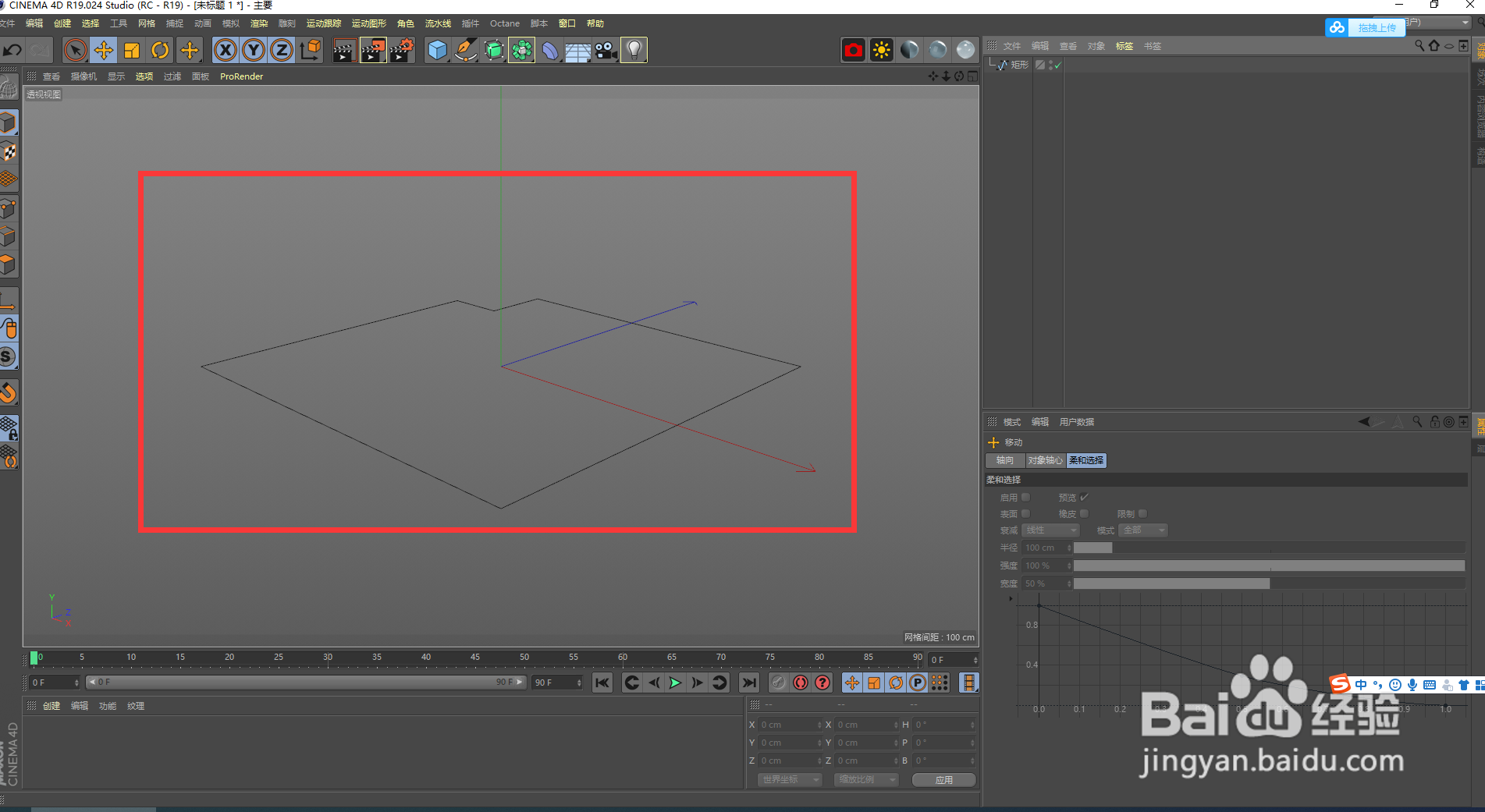
Task: Open the 世界坐标 dropdown
Action: (x=790, y=779)
